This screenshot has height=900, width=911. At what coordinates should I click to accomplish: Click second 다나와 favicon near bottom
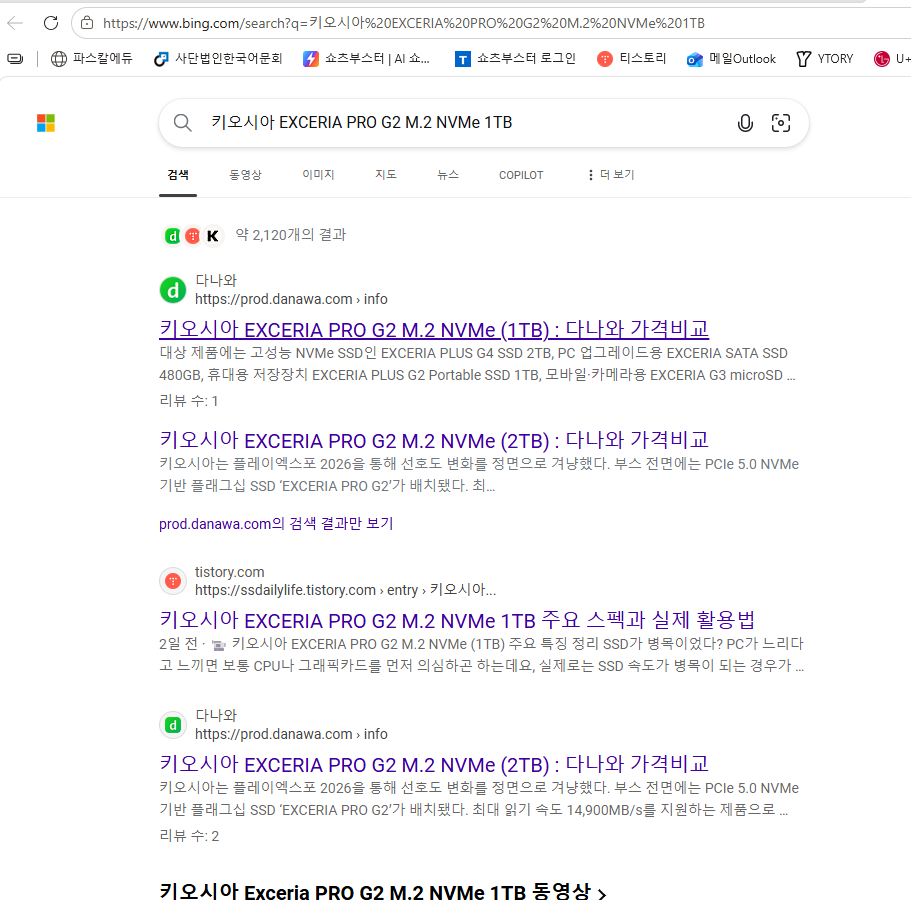[173, 725]
